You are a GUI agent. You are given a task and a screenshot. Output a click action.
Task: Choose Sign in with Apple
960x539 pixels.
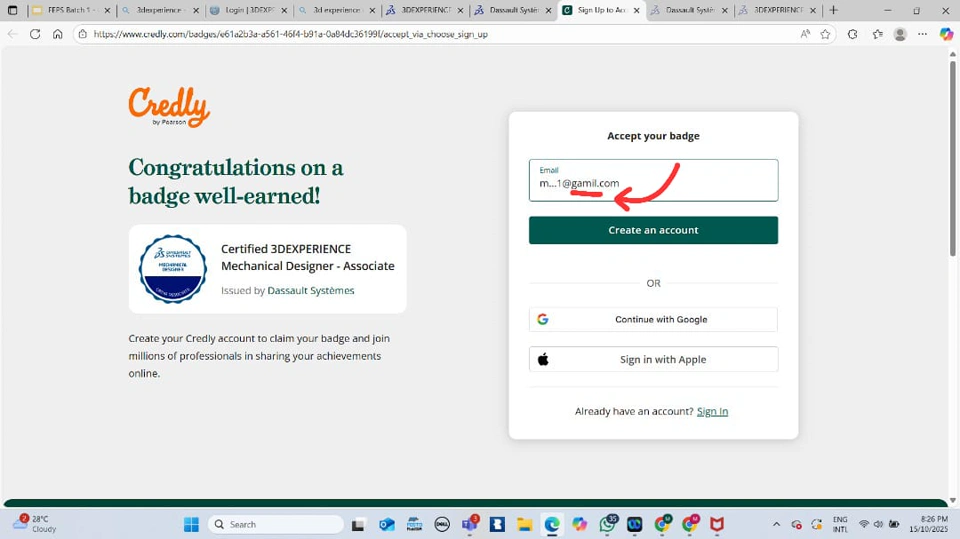click(653, 360)
